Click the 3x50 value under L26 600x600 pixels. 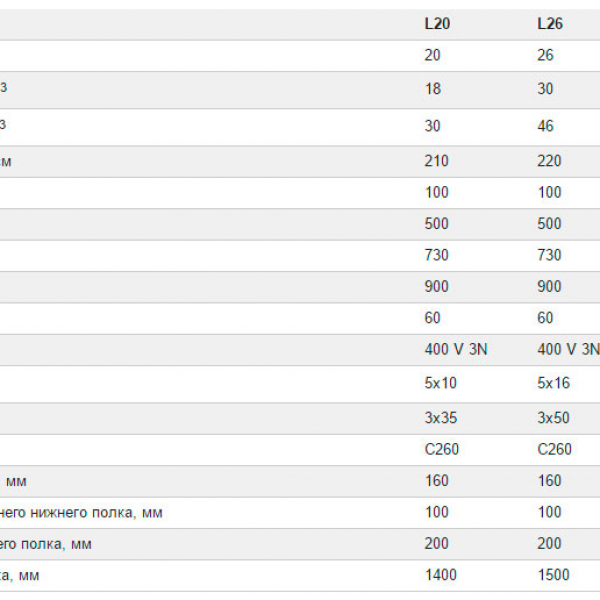(553, 417)
